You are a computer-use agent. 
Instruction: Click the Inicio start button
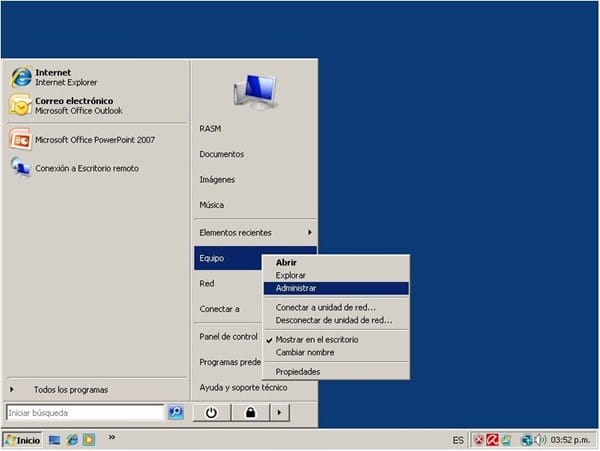23,440
